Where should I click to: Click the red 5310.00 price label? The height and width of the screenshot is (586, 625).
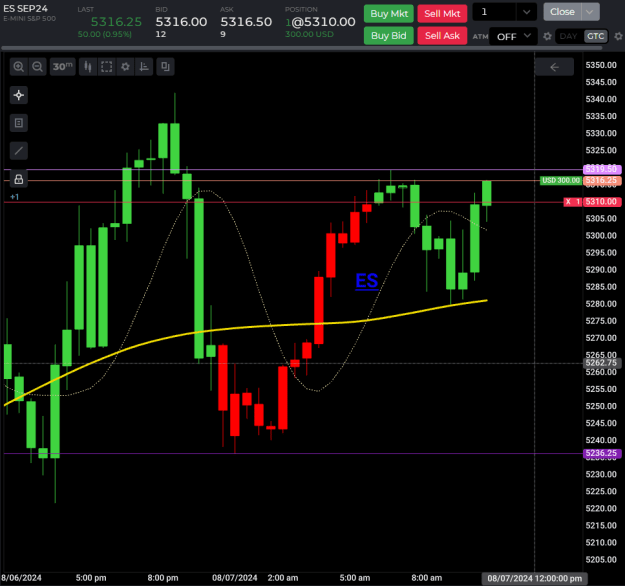[602, 202]
